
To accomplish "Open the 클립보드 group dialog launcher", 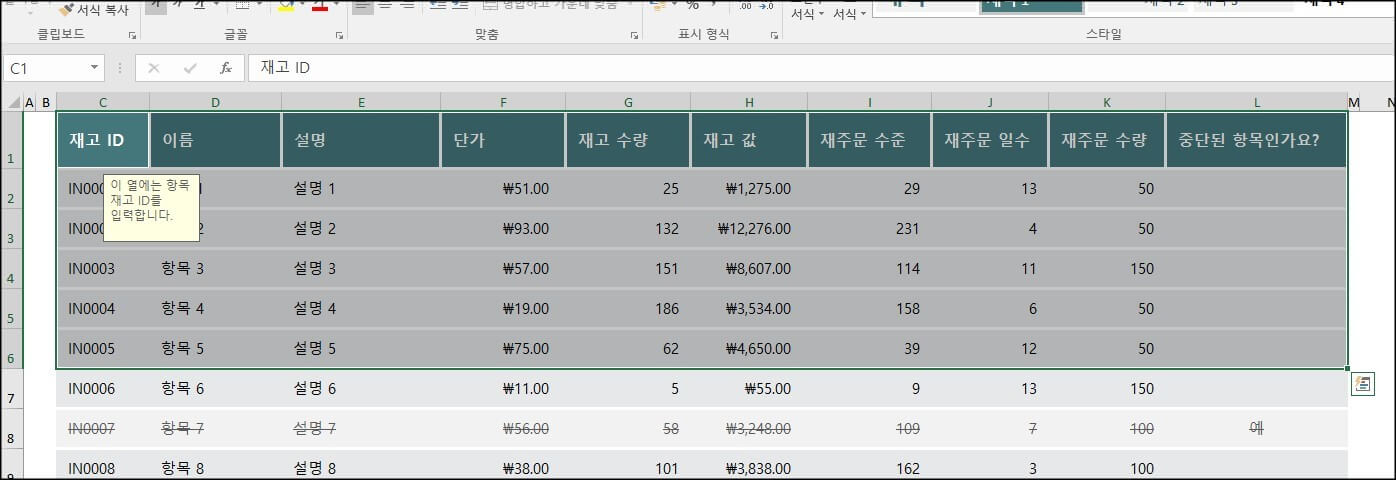I will [131, 36].
